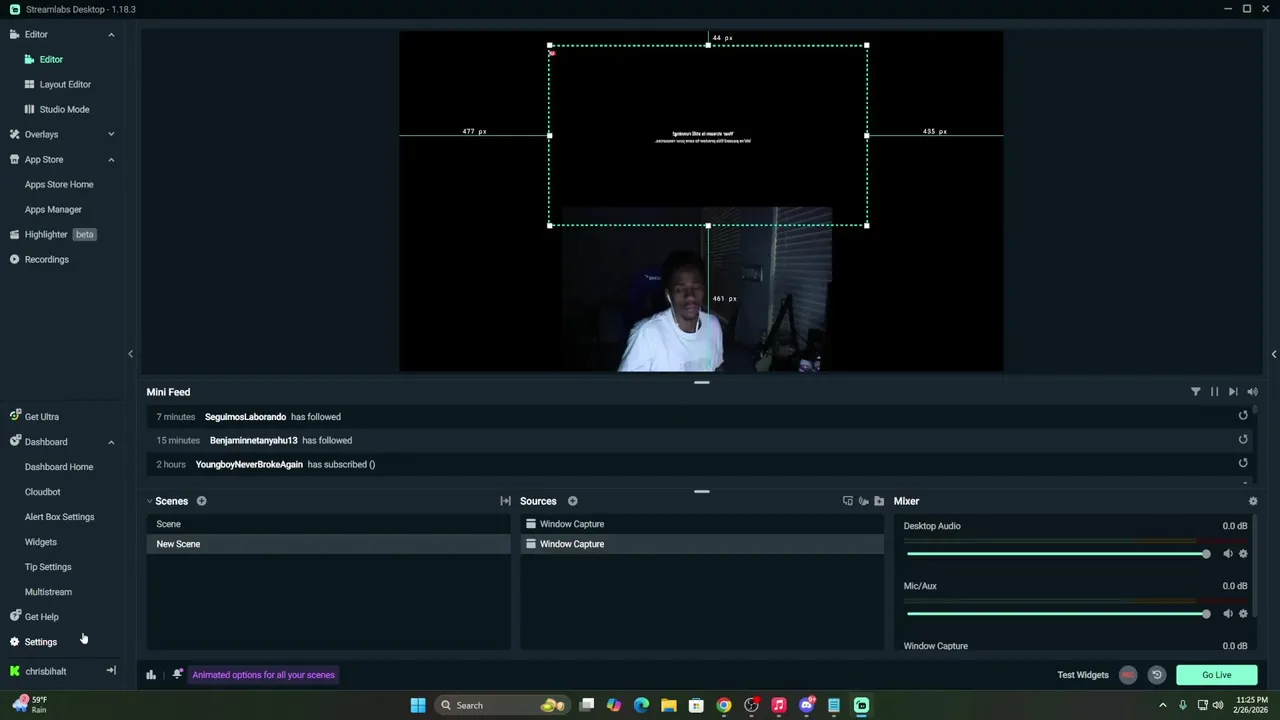
Task: Start recording with REC button
Action: pyautogui.click(x=1128, y=675)
